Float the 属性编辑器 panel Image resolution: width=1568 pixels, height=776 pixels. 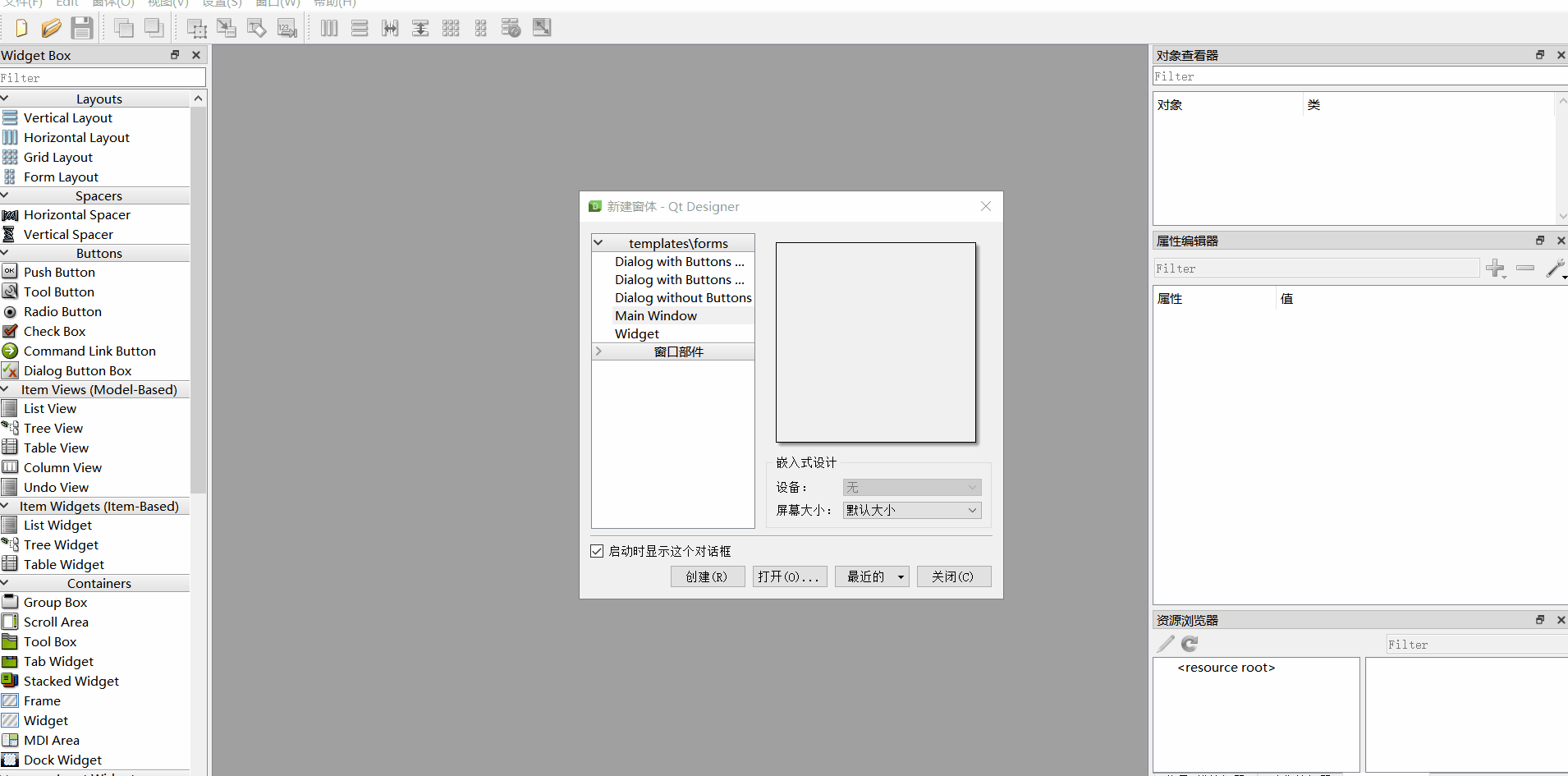point(1540,241)
